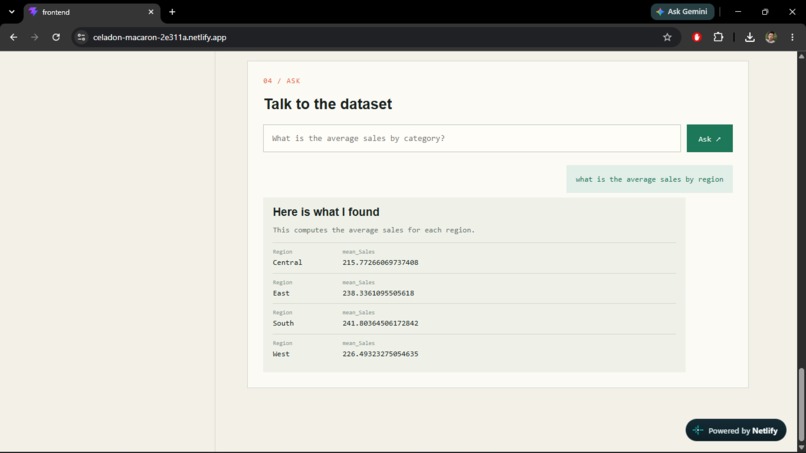Open the profile avatar menu
The image size is (806, 453).
click(x=771, y=37)
